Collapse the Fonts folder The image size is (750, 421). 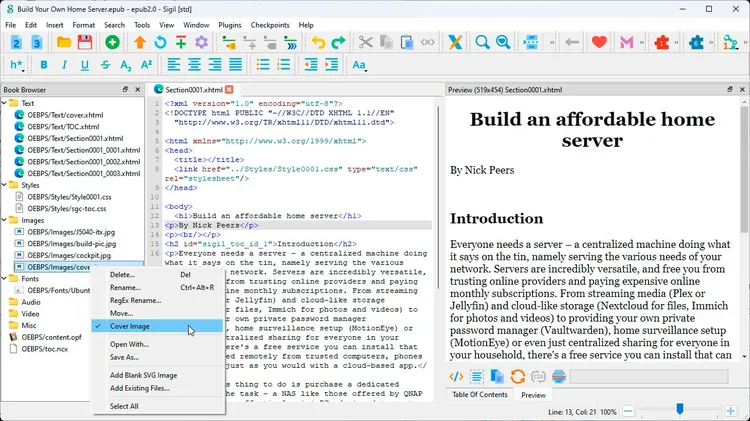coord(4,278)
